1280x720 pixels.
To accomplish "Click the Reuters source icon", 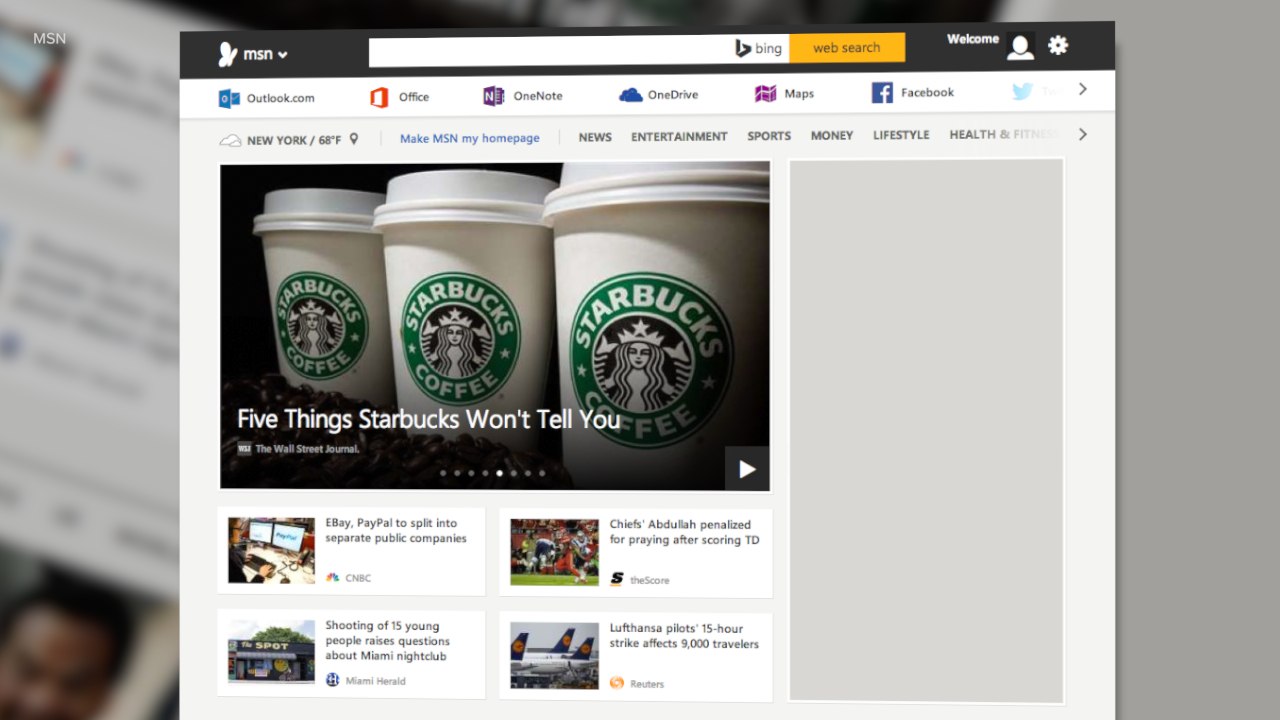I will [x=617, y=683].
